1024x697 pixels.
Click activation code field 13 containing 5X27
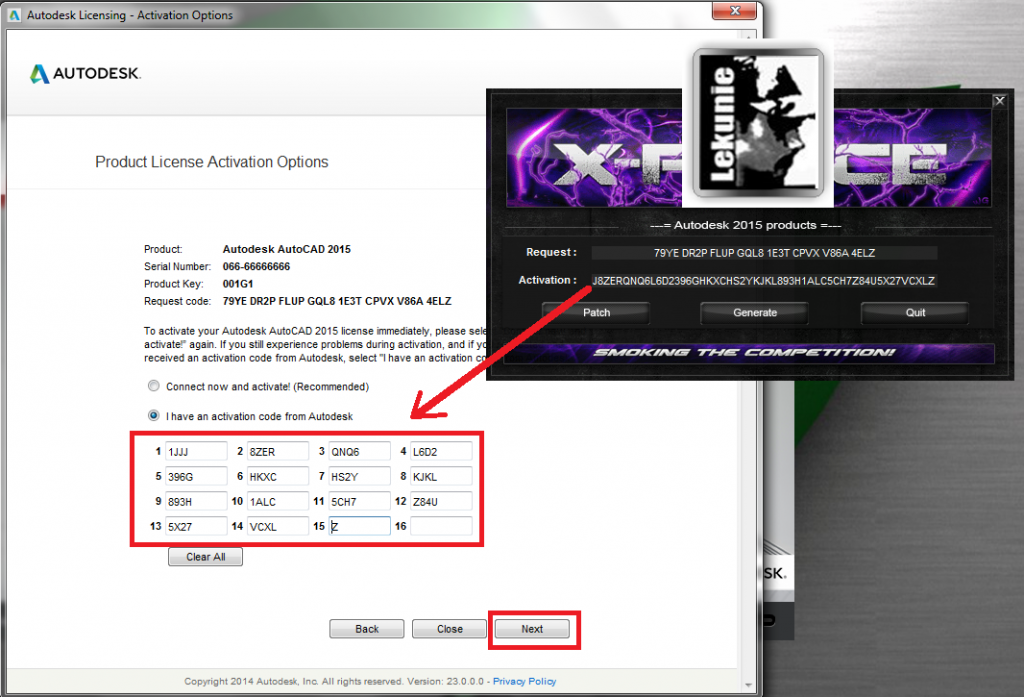196,526
